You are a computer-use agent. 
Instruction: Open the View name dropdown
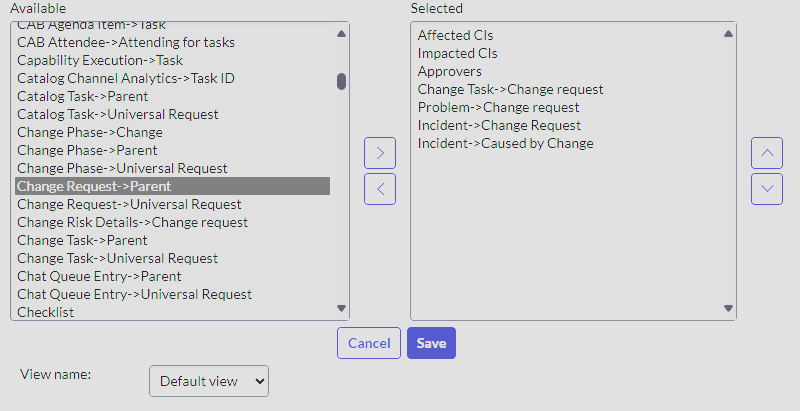point(209,381)
